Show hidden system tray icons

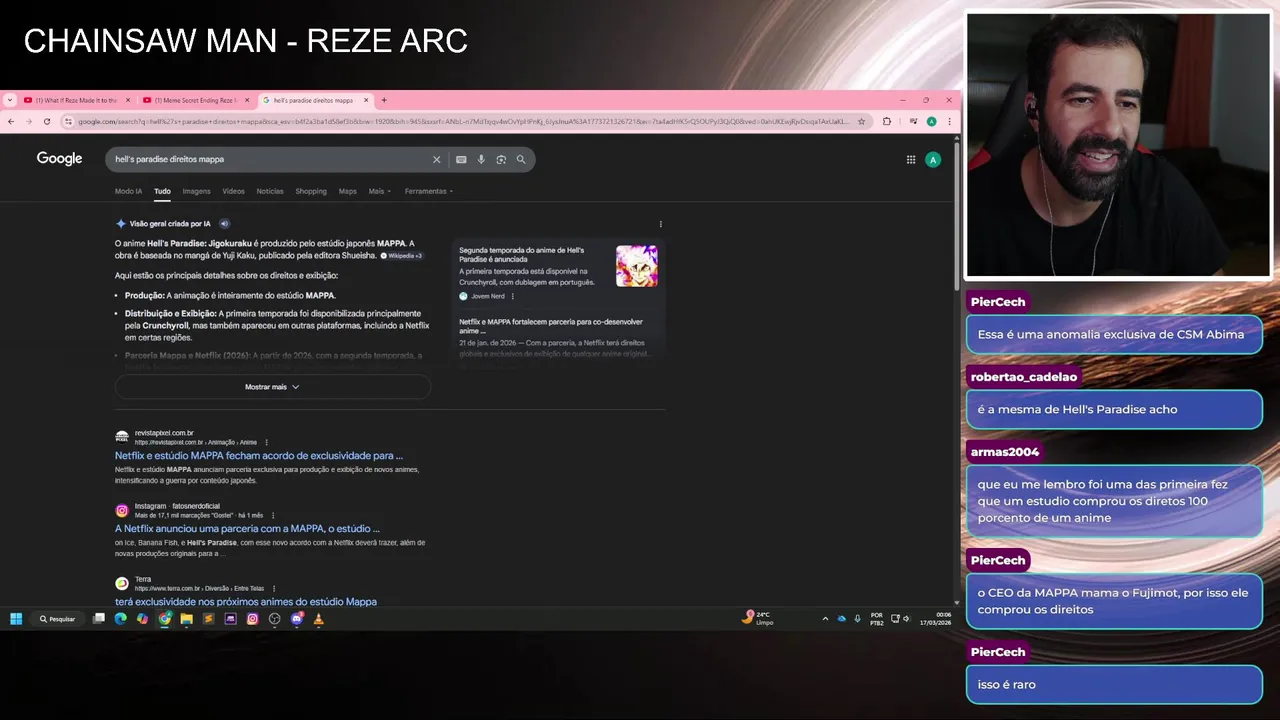pyautogui.click(x=825, y=619)
